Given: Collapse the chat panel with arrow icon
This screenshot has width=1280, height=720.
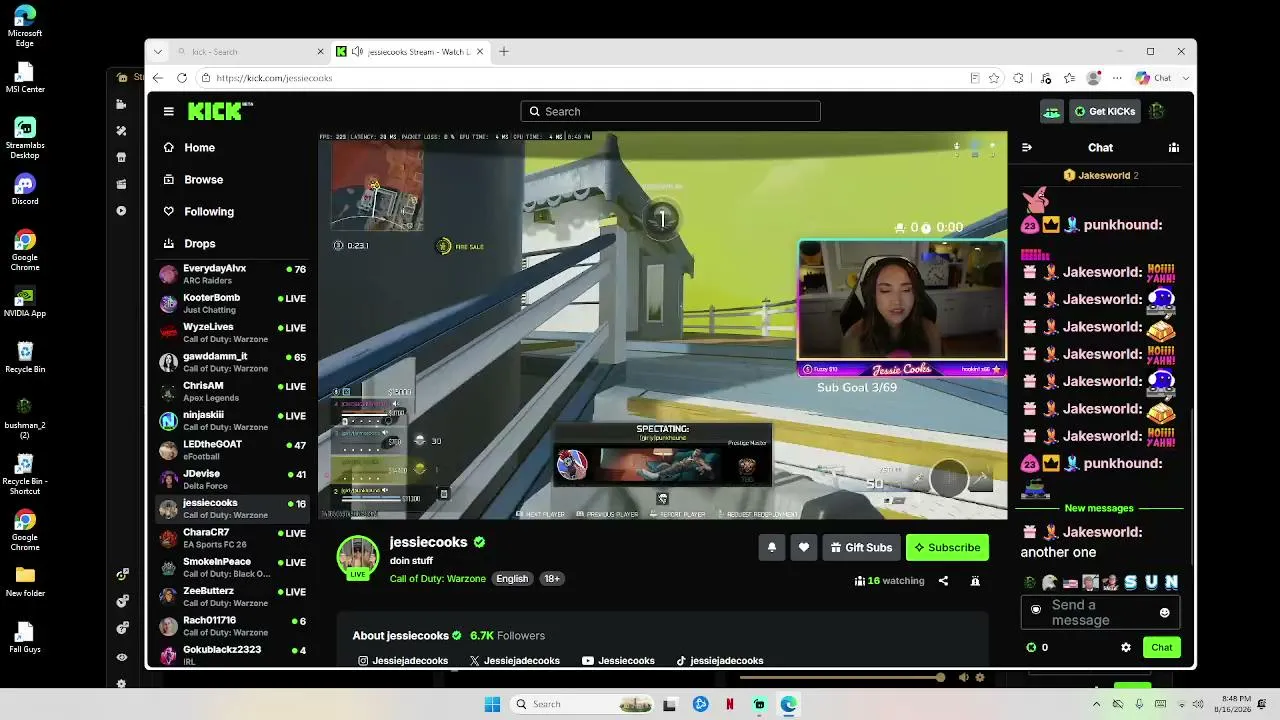Looking at the screenshot, I should click(1026, 148).
